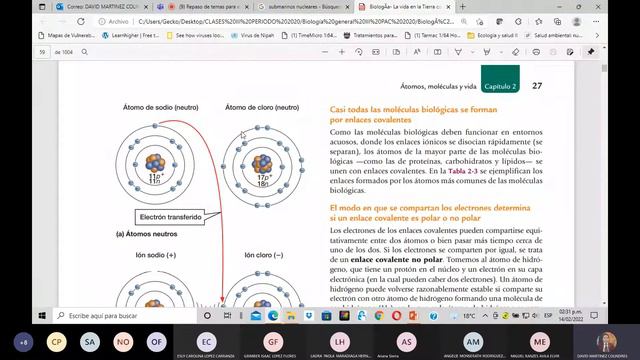Open See how viruses loo... bookmark
The width and height of the screenshot is (640, 360).
coord(195,36)
